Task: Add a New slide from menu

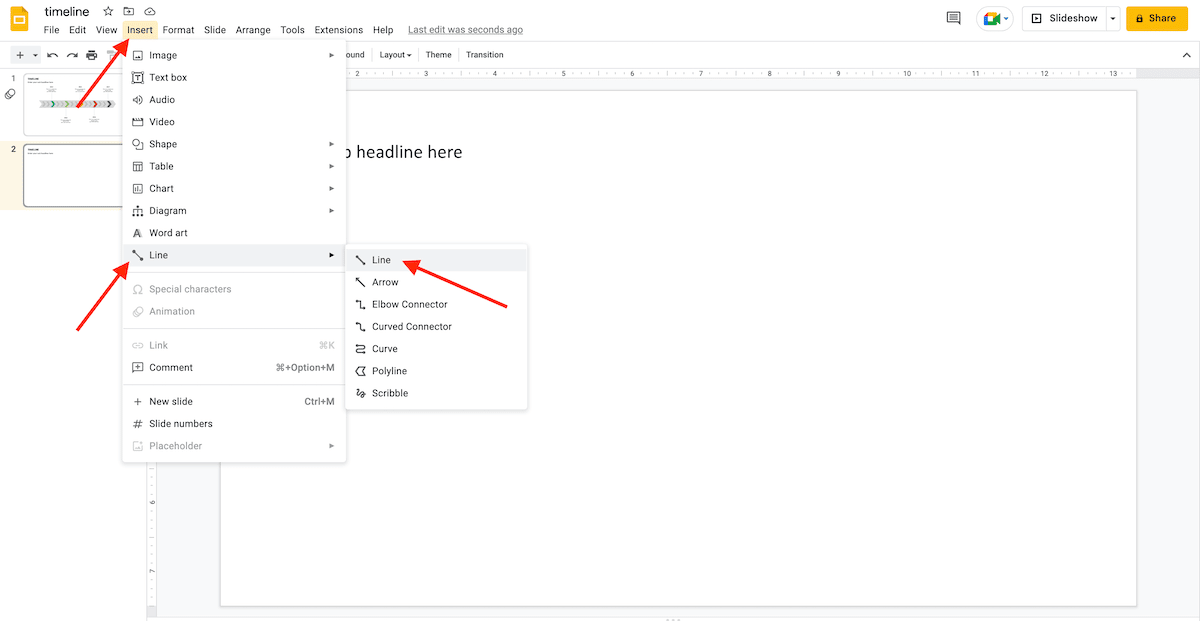Action: 234,401
